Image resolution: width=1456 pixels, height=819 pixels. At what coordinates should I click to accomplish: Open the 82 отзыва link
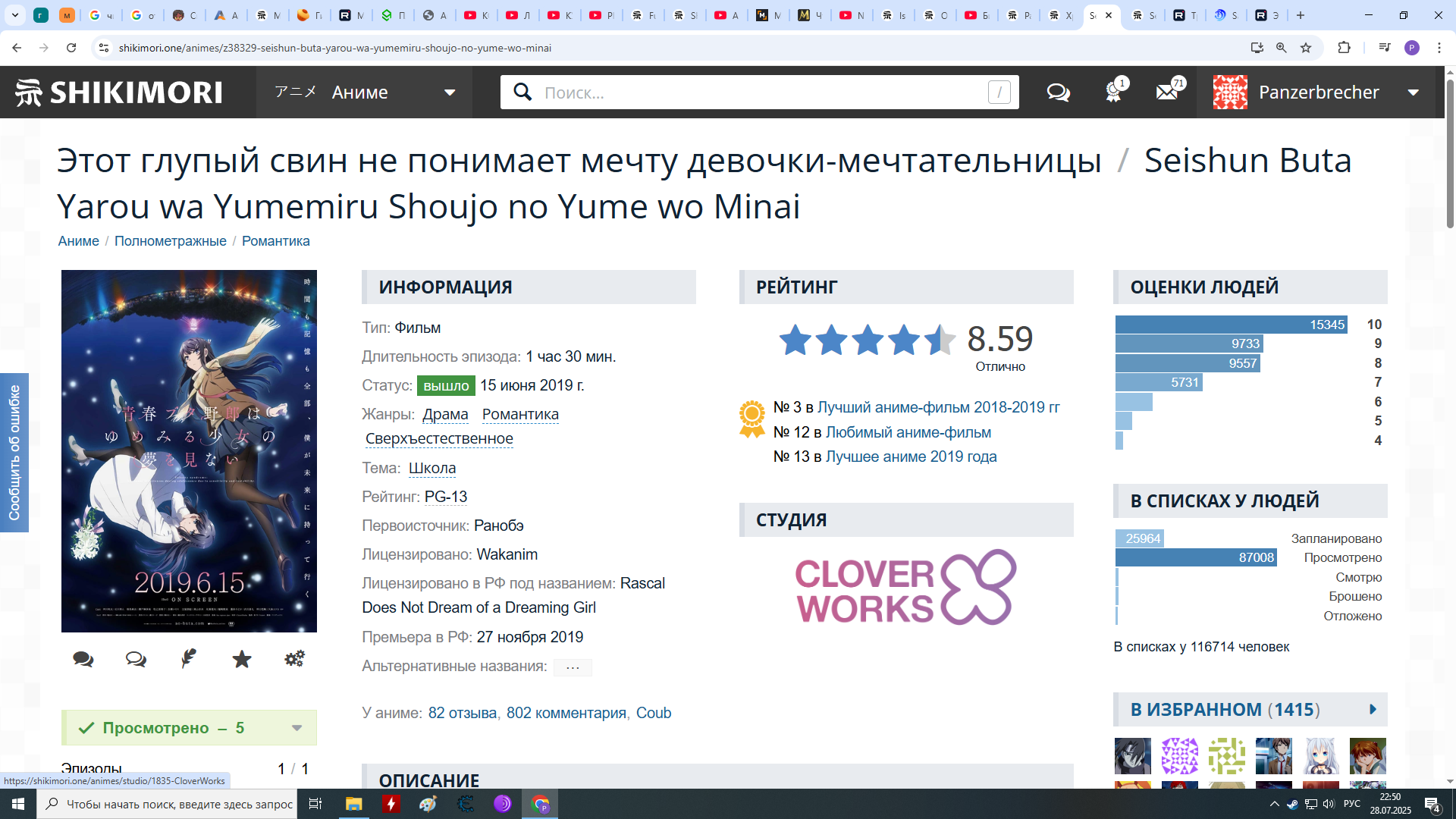pos(462,713)
